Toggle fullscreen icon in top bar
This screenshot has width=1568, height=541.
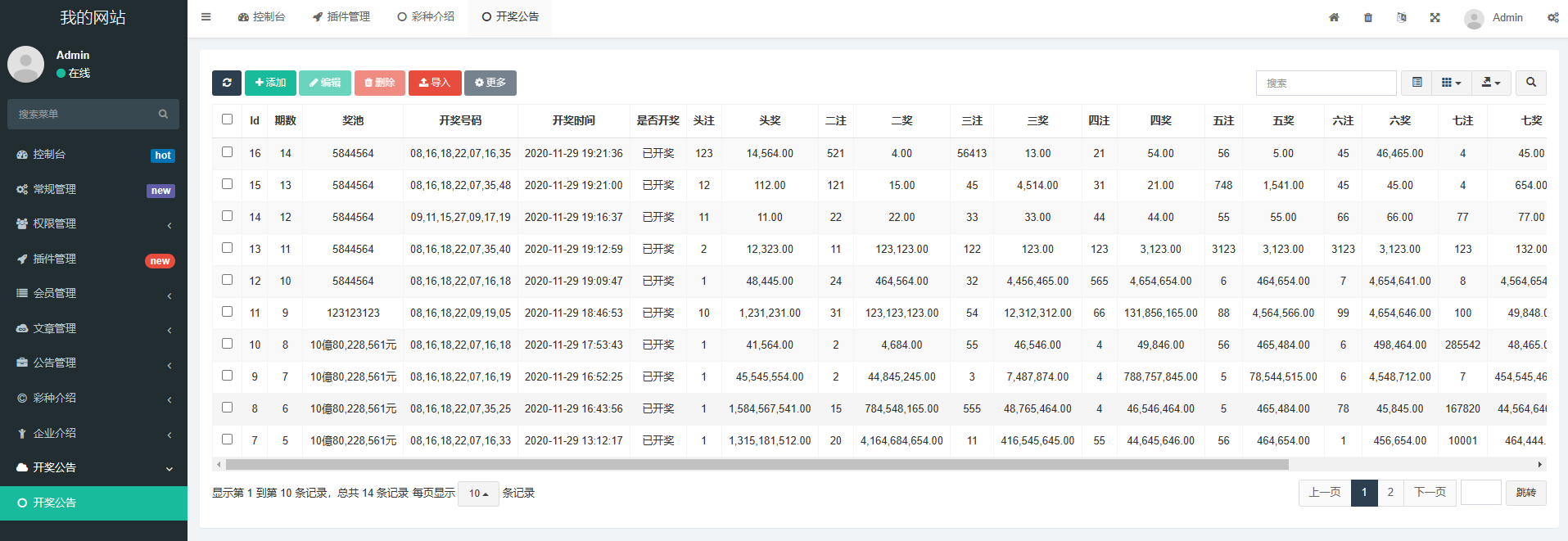(1435, 17)
